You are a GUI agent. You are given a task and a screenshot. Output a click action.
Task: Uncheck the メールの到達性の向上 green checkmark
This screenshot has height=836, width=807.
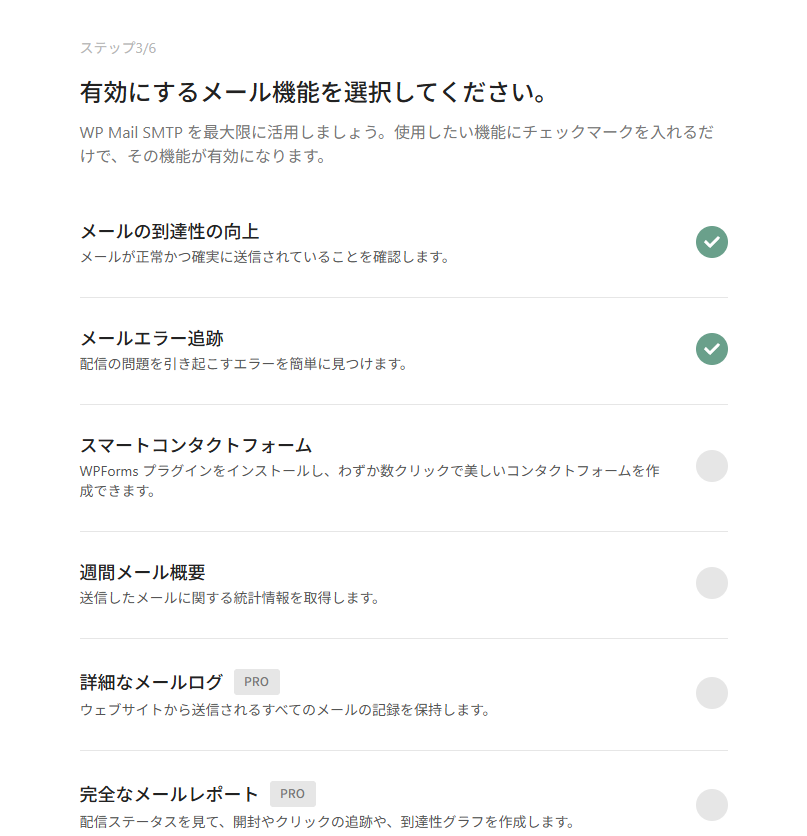coord(712,242)
